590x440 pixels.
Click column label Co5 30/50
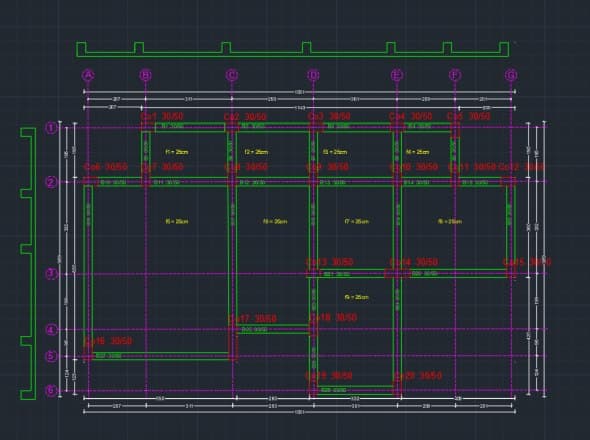[x=468, y=116]
